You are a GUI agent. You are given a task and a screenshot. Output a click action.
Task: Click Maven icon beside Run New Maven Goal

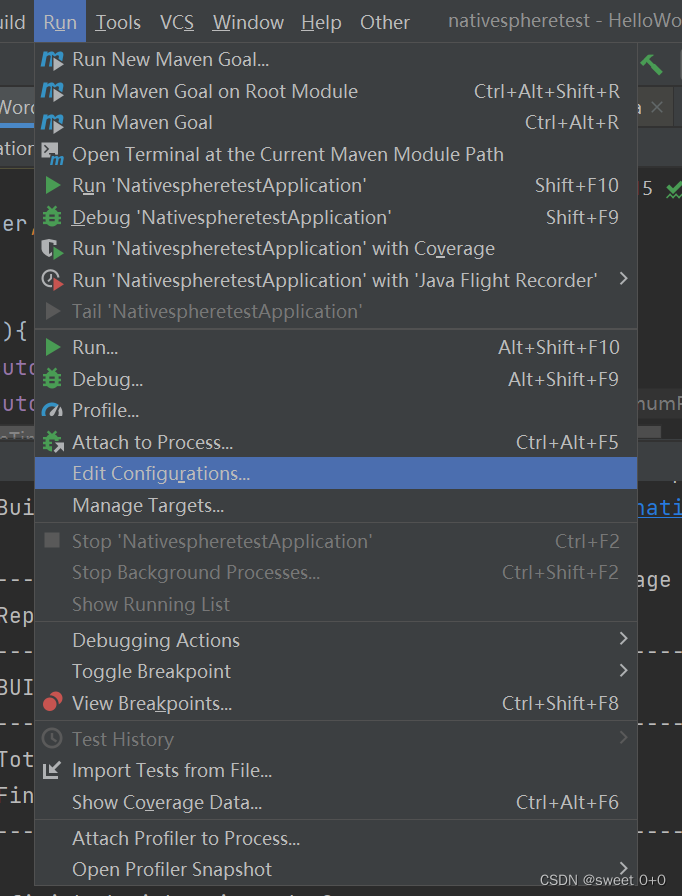click(52, 59)
